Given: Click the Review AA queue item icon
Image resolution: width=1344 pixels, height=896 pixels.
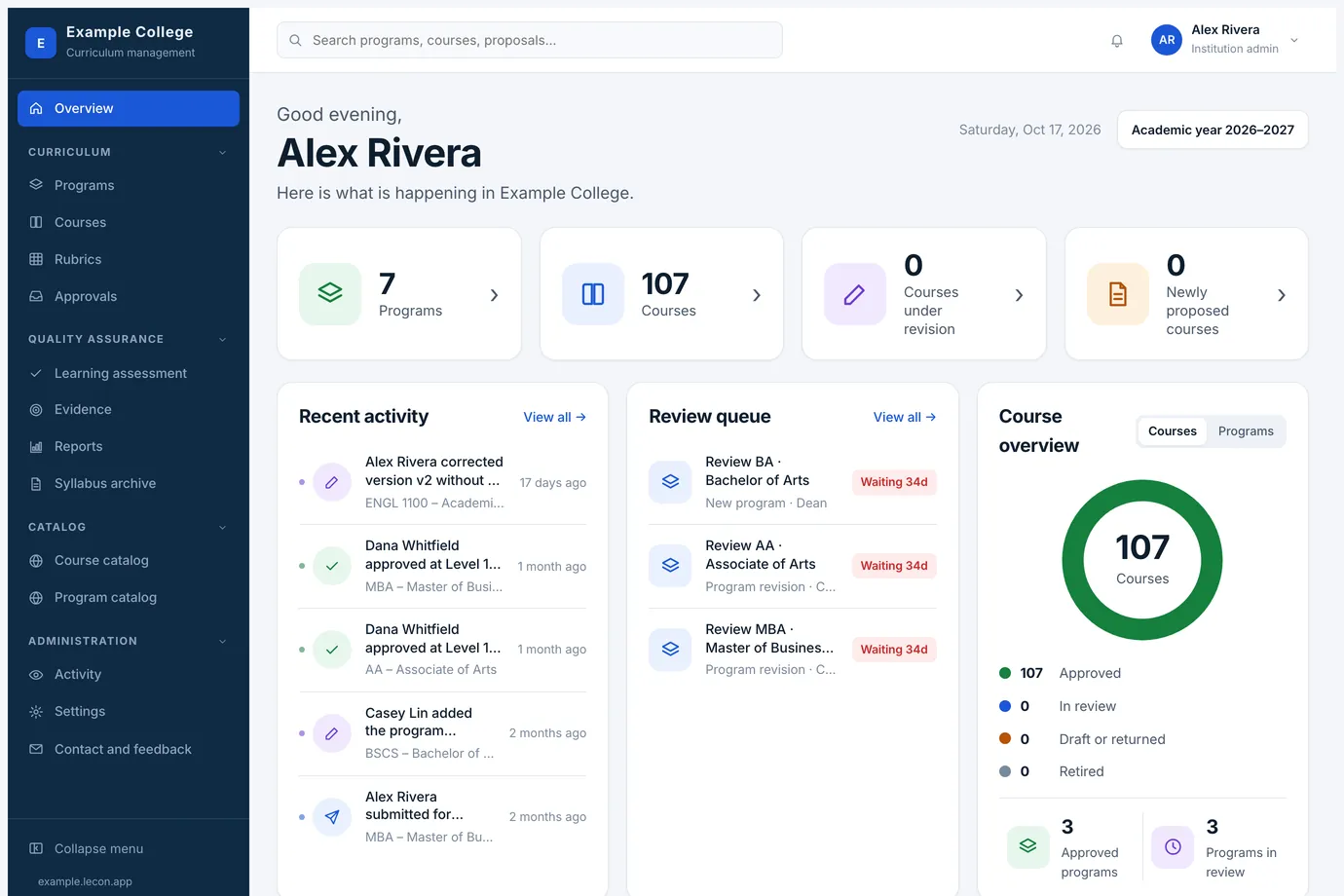Looking at the screenshot, I should 670,566.
